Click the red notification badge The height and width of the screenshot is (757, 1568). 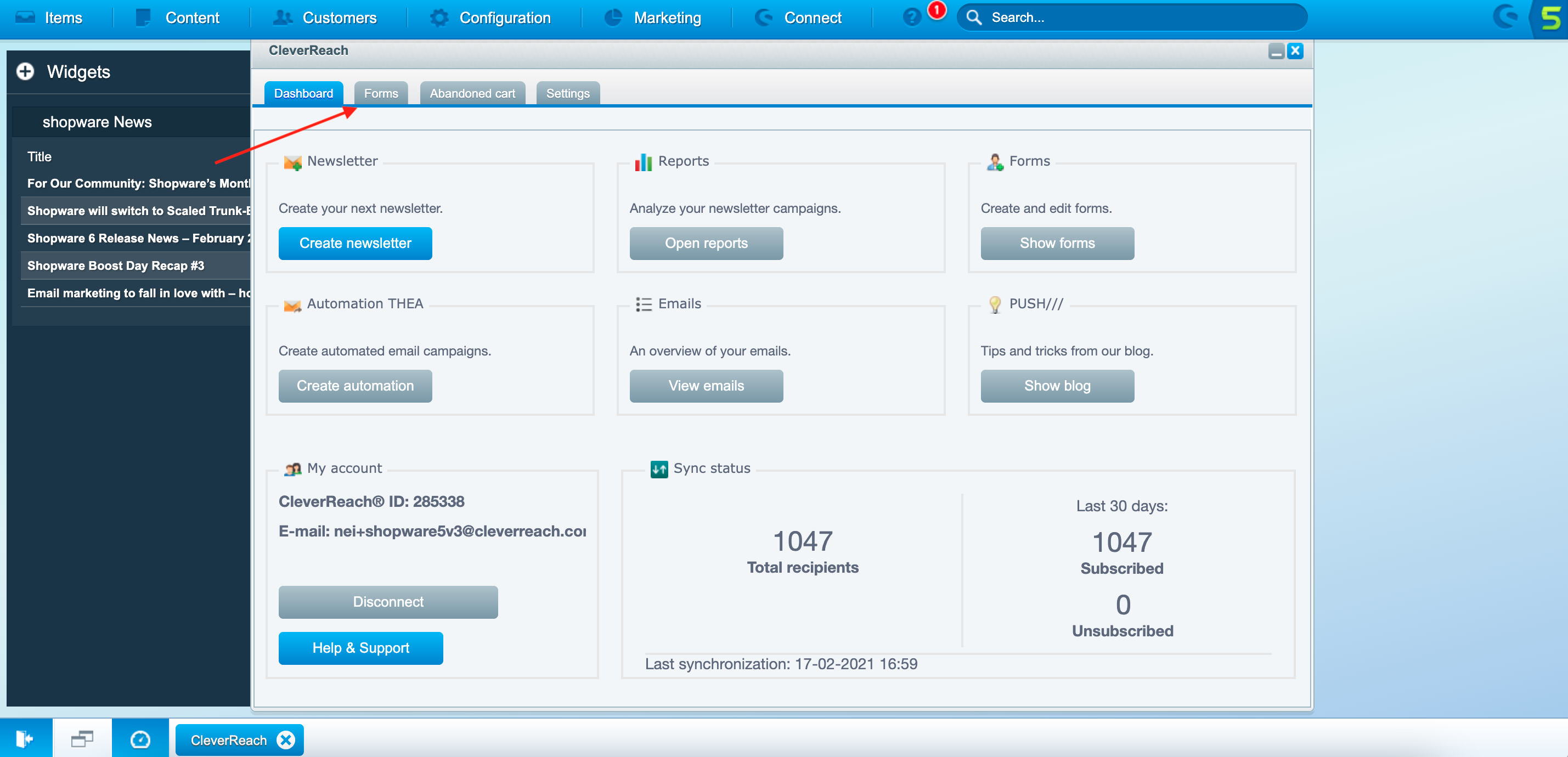point(937,10)
